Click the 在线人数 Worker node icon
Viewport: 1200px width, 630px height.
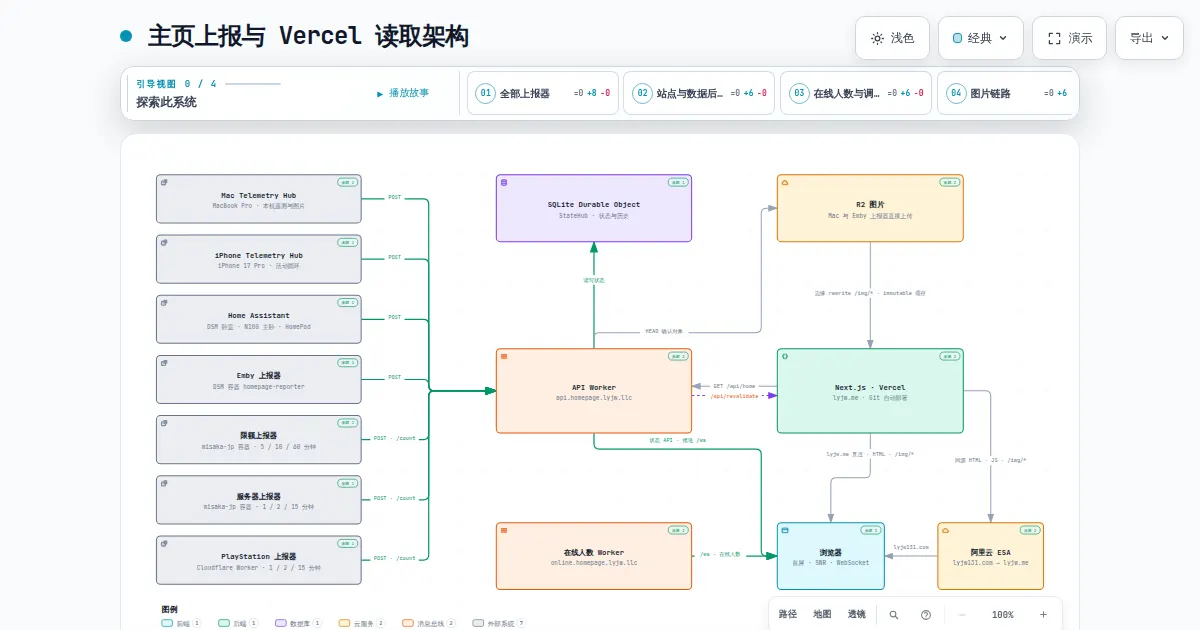(x=504, y=530)
